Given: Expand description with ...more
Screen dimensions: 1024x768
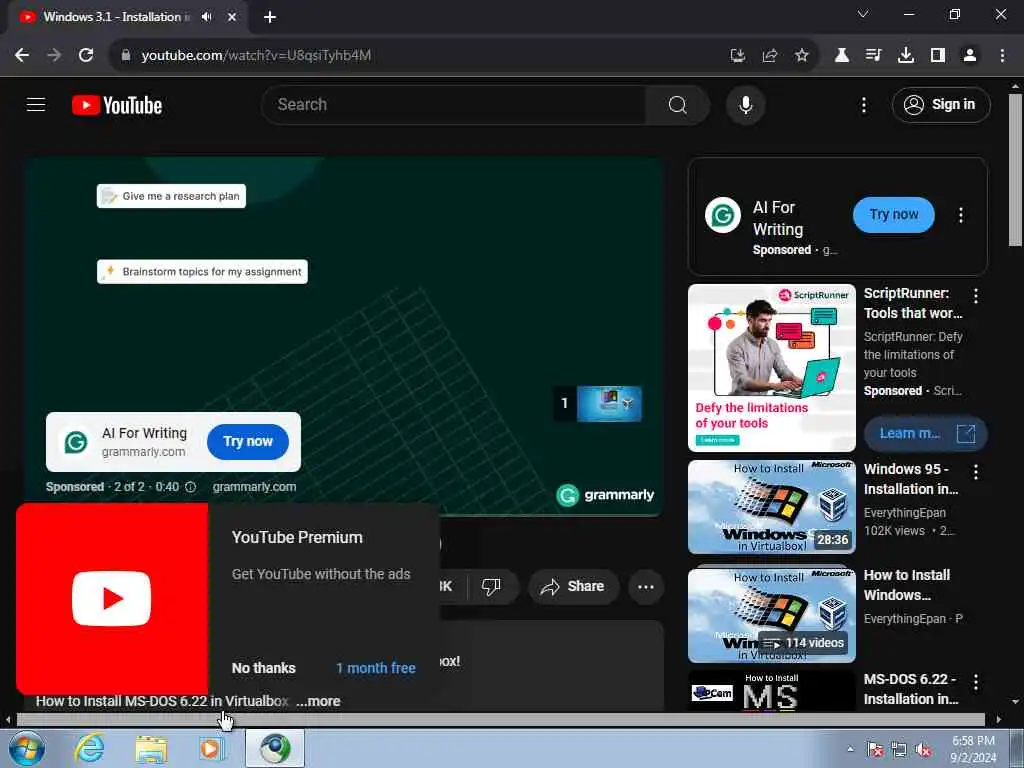Looking at the screenshot, I should (x=318, y=701).
